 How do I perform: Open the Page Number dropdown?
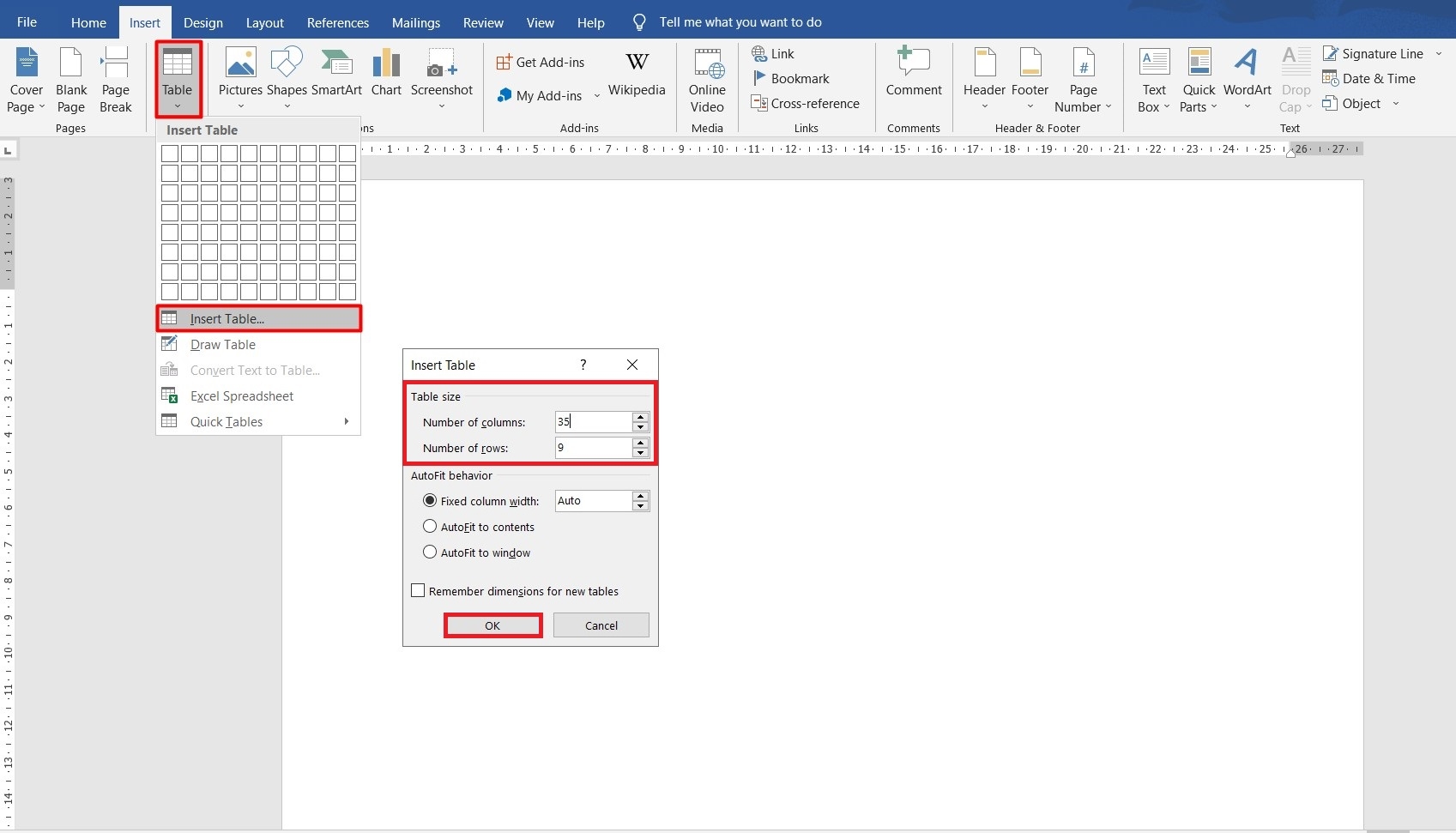click(1083, 77)
